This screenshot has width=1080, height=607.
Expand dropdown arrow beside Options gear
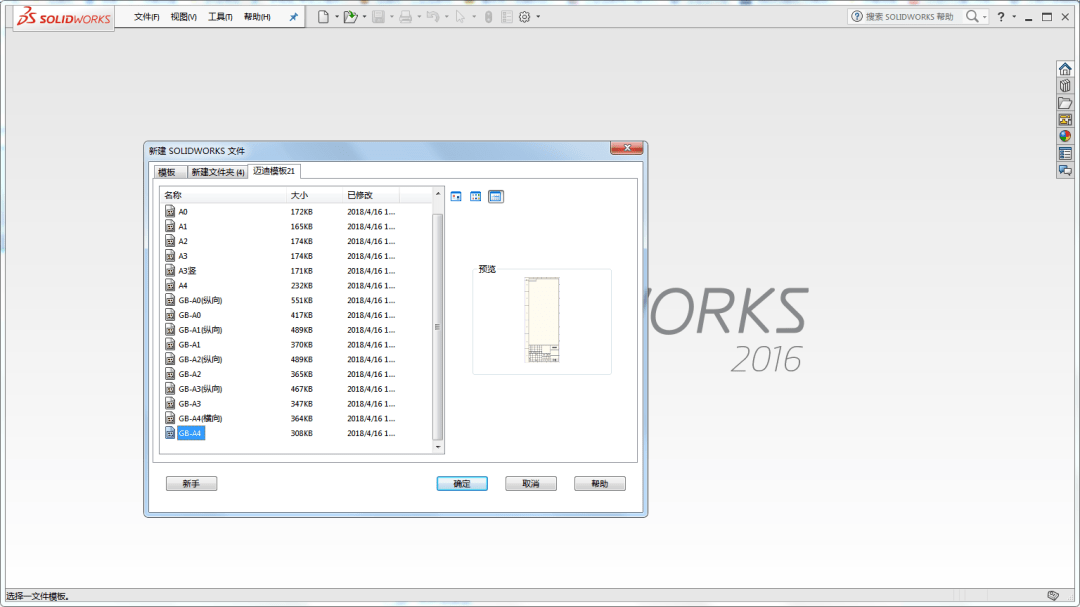pyautogui.click(x=538, y=17)
